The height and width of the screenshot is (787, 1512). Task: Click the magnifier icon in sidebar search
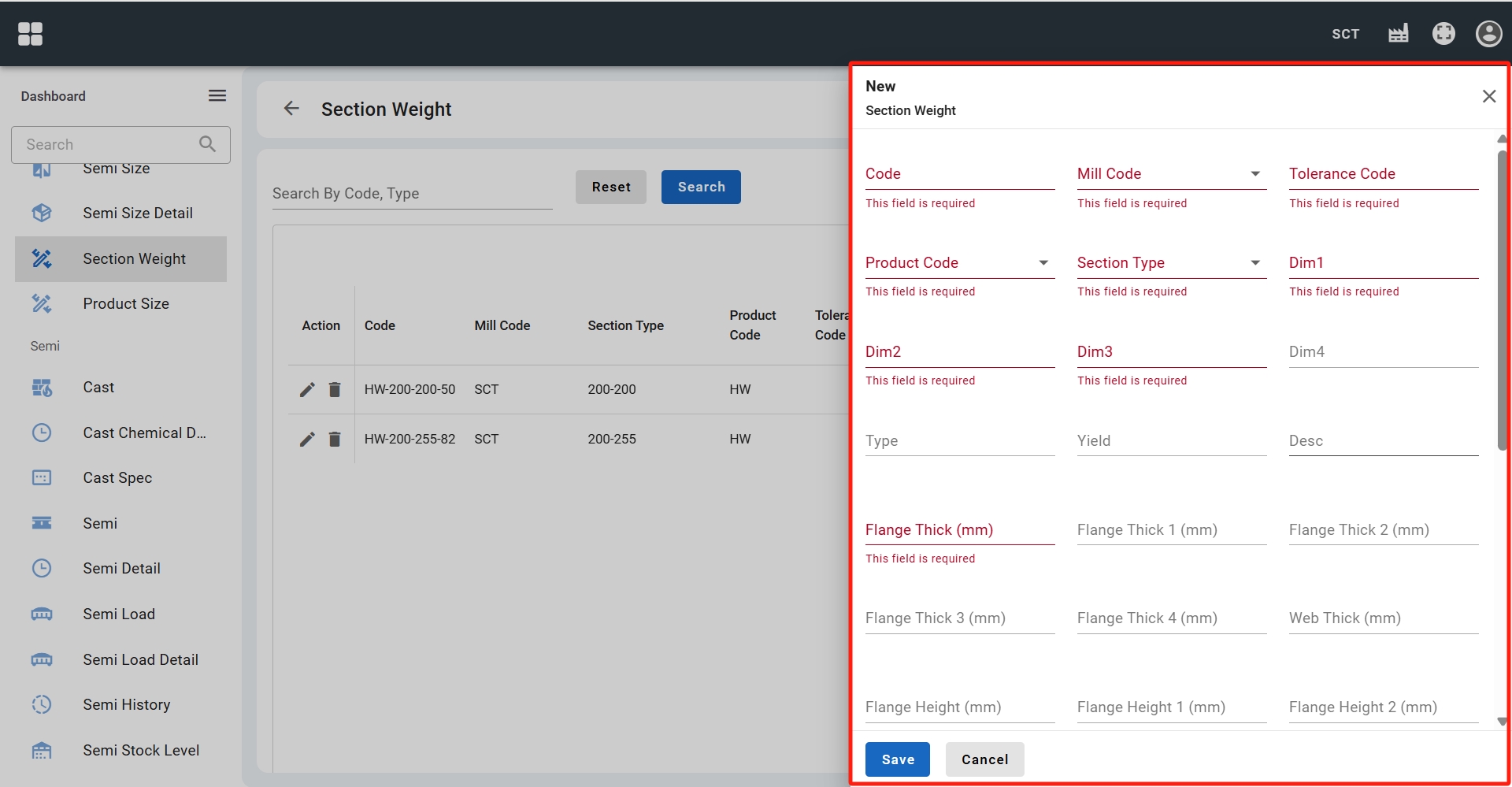[207, 144]
